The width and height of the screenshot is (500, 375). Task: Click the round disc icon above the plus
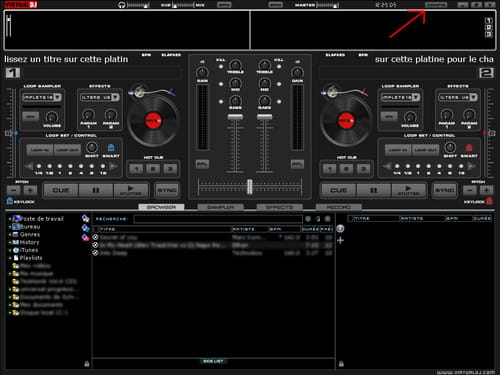340,229
